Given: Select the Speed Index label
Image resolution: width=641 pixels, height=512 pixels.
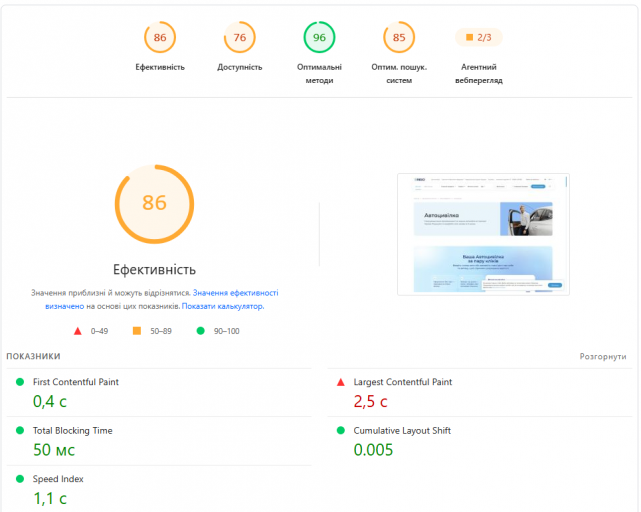Looking at the screenshot, I should tap(58, 479).
